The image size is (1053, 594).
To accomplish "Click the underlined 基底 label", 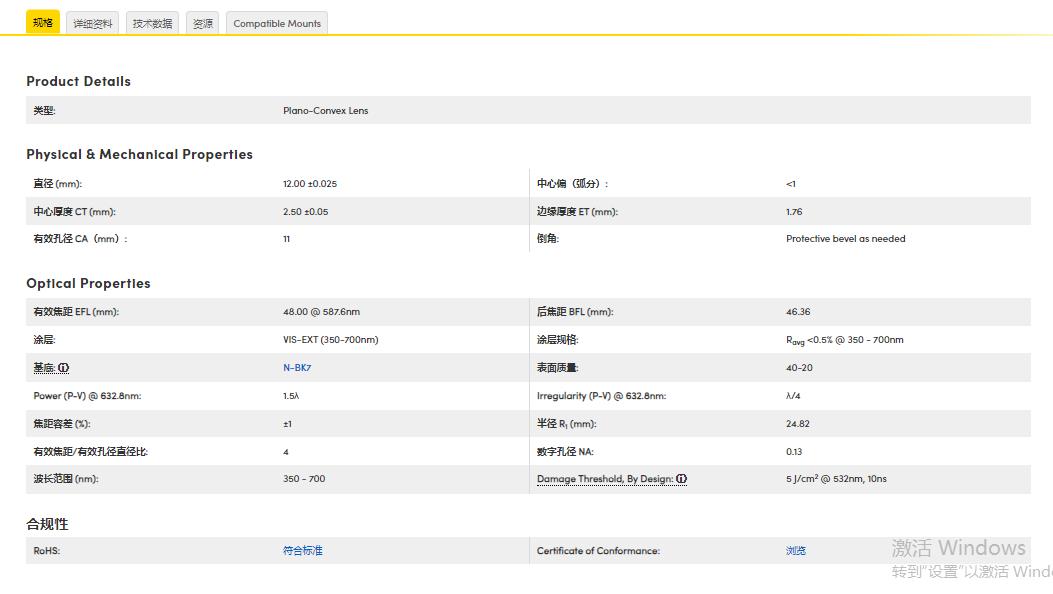I will pos(43,368).
